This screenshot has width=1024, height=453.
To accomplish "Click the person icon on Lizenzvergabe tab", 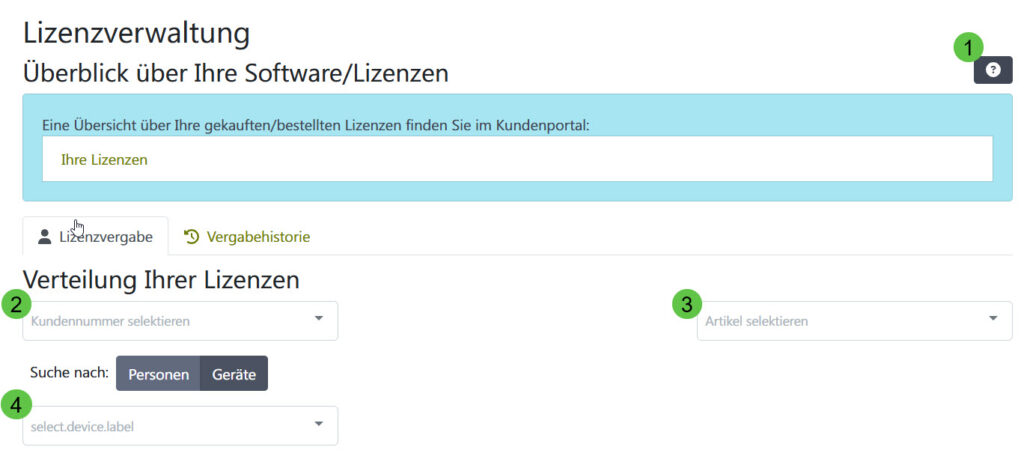I will (44, 237).
